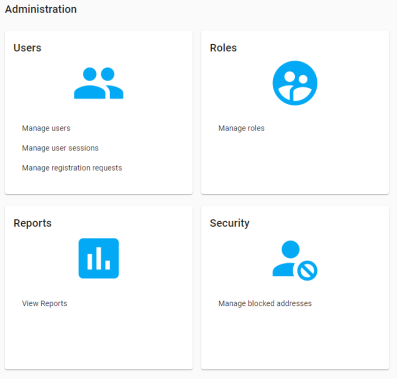Viewport: 397px width, 379px height.
Task: Click the Roles card heading
Action: pyautogui.click(x=223, y=48)
